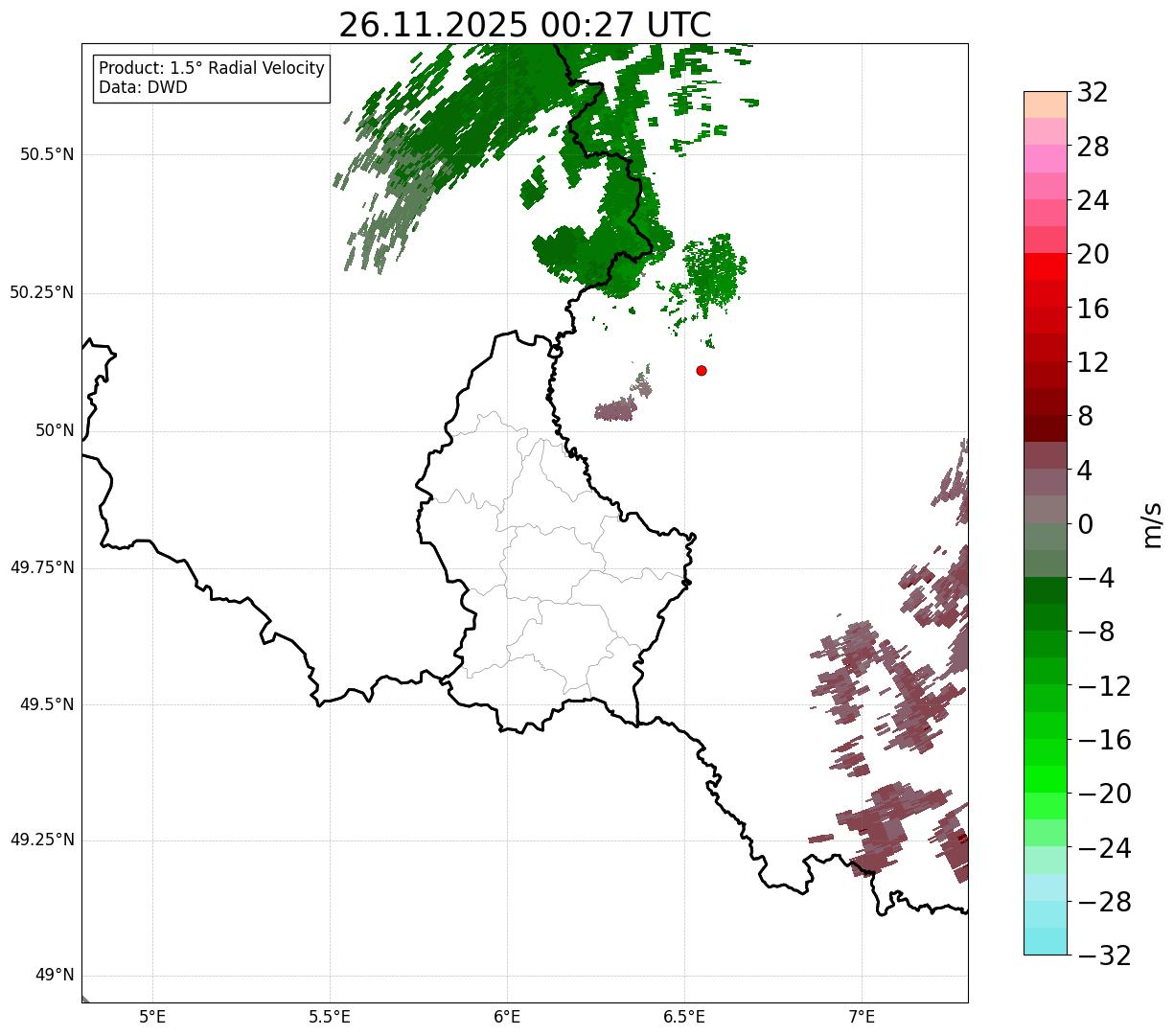Click the title '26.11.2025 00:27 UTC'
1174x1036 pixels.
tap(525, 25)
